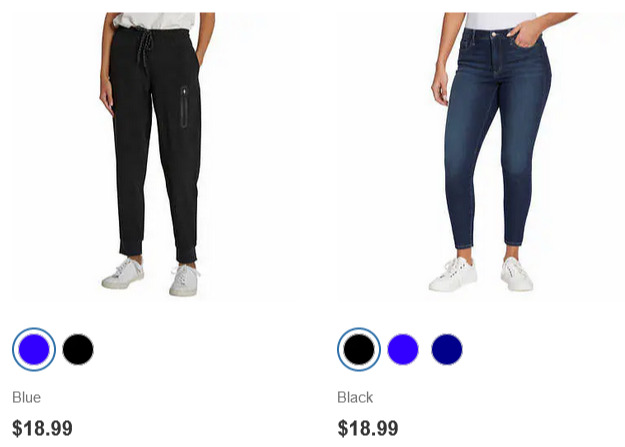Pick the bright blue swatch under the jeans

403,349
